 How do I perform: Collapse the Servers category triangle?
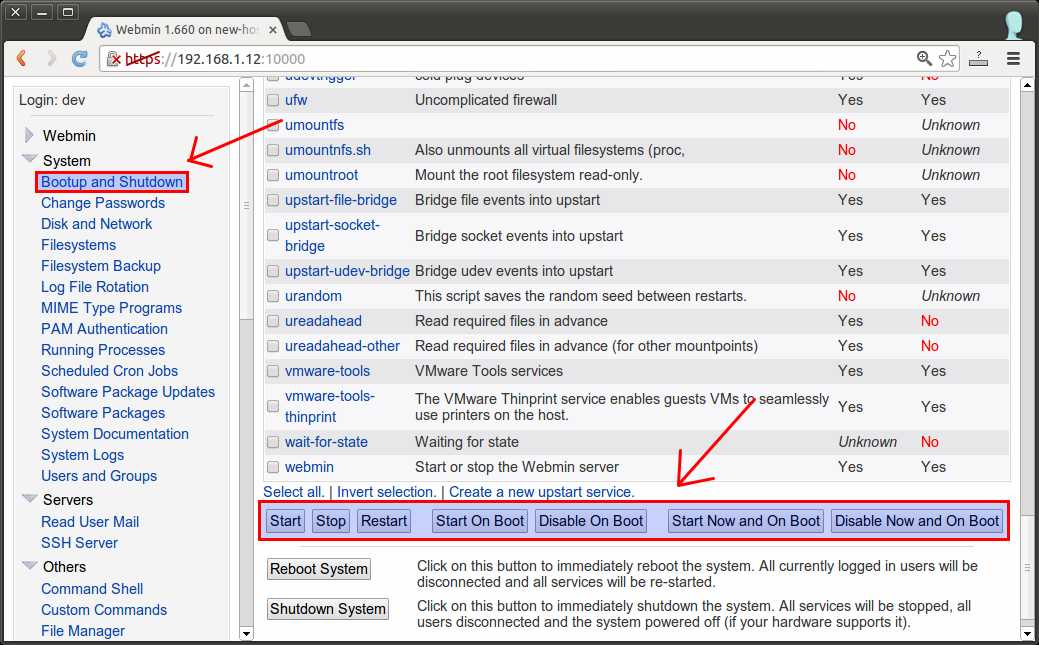coord(30,498)
